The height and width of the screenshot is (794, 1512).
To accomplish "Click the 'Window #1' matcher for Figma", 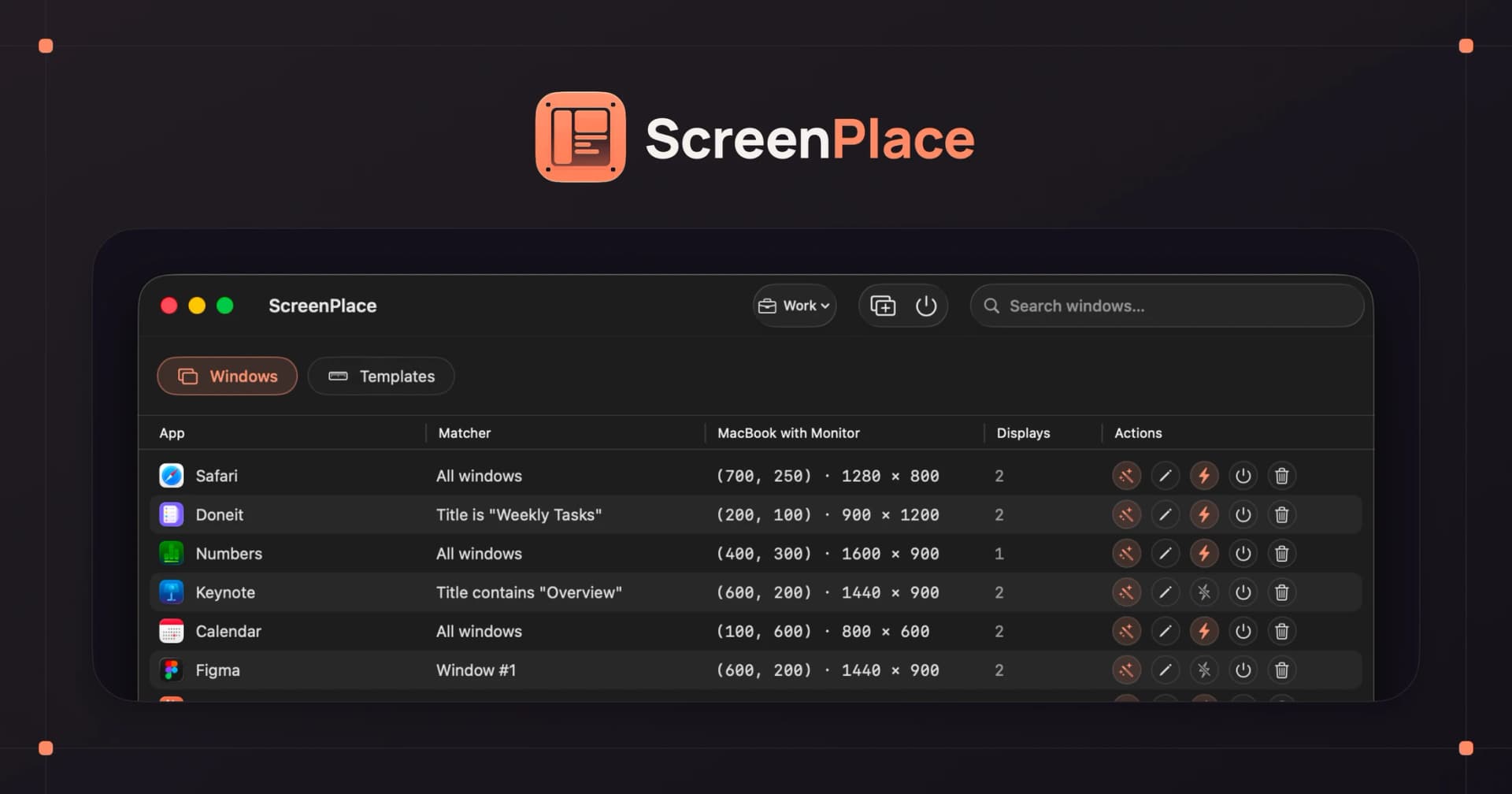I will pos(476,670).
